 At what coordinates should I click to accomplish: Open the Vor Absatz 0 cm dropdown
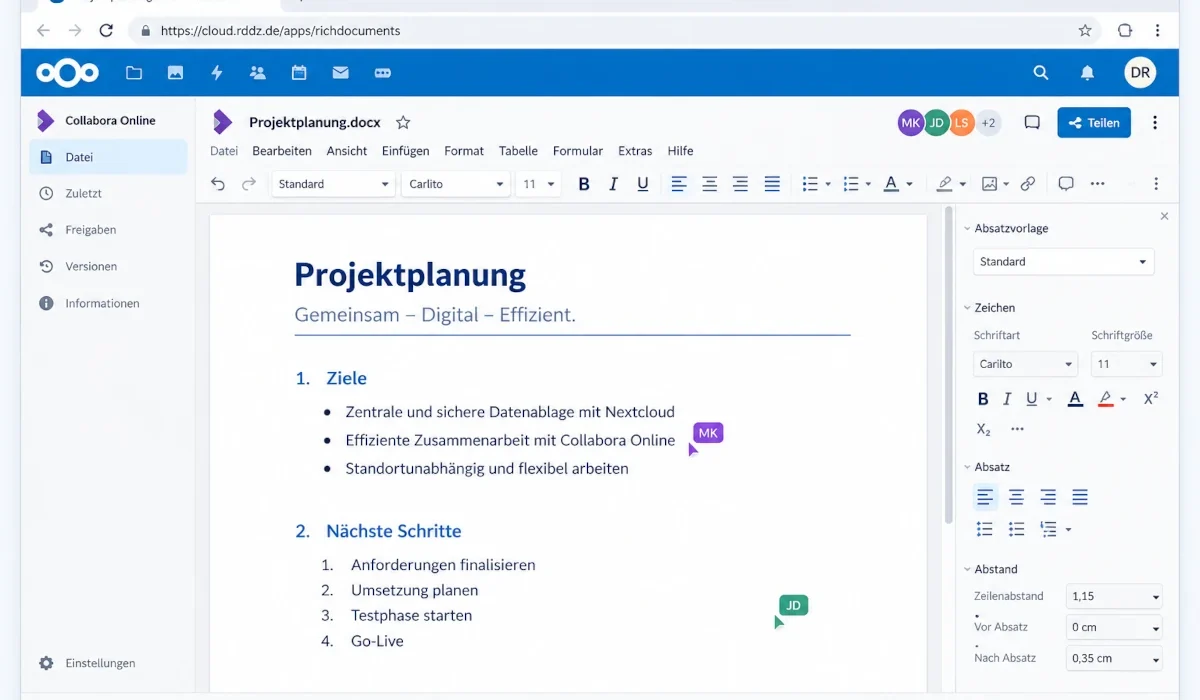coord(1114,627)
